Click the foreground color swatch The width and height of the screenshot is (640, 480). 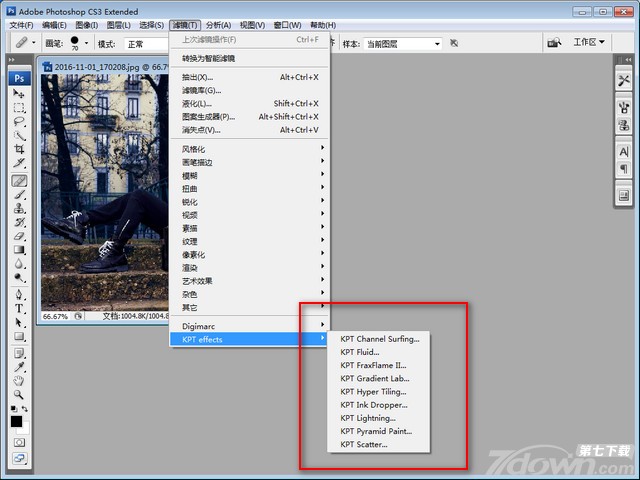(16, 421)
